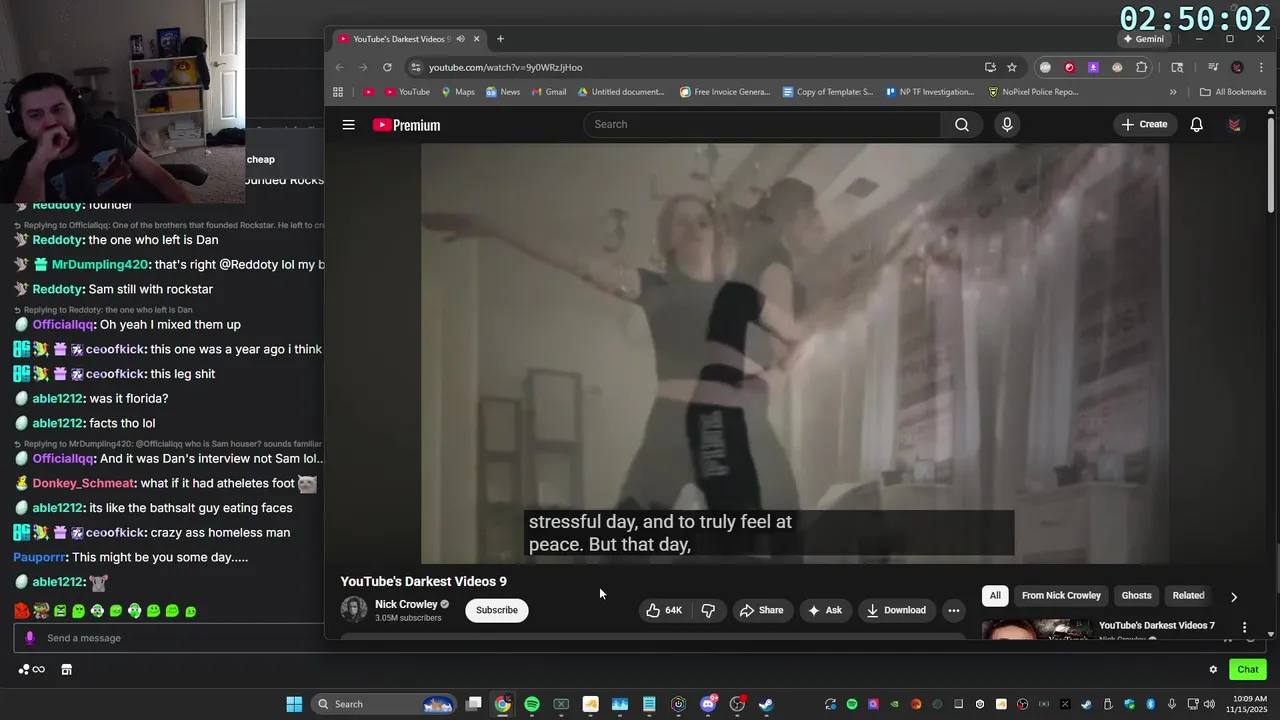Open the channel points store icon in chat
This screenshot has width=1280, height=720.
point(66,669)
